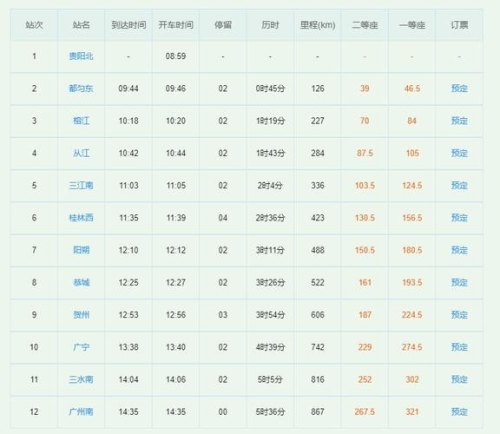This screenshot has width=500, height=434.
Task: Click 预定 in the 榕江 row
Action: tap(459, 121)
